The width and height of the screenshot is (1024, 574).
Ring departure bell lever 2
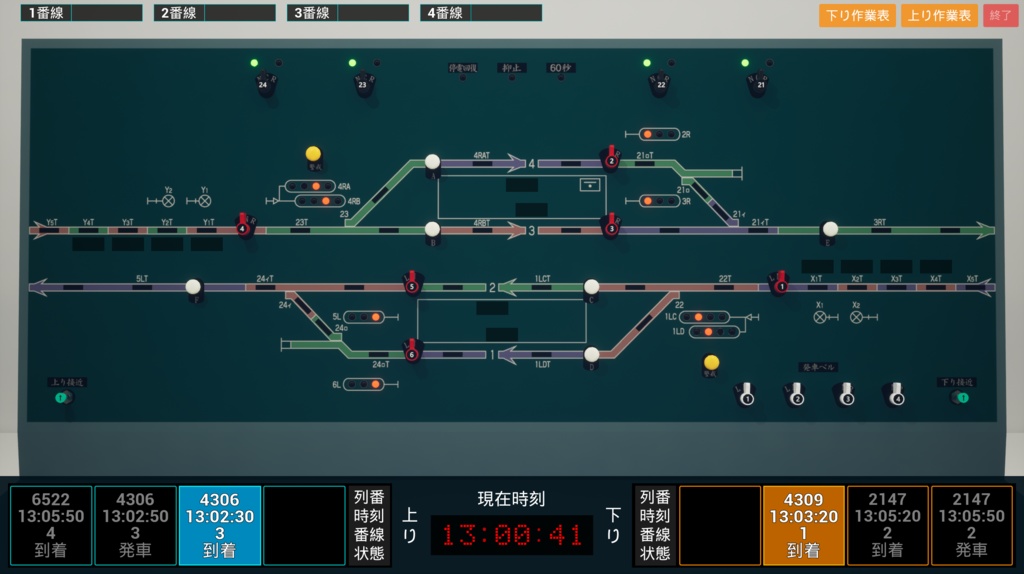796,395
